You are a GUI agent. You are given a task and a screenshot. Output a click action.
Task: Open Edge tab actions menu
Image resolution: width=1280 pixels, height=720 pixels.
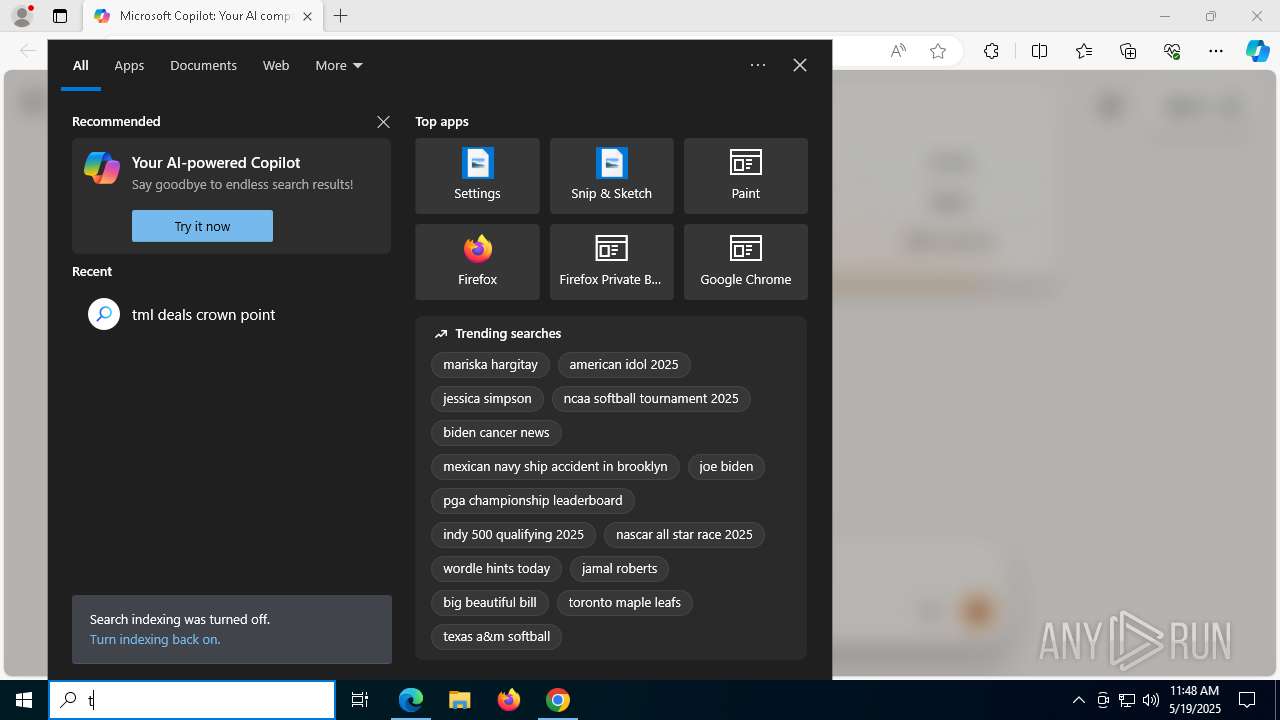(x=60, y=16)
